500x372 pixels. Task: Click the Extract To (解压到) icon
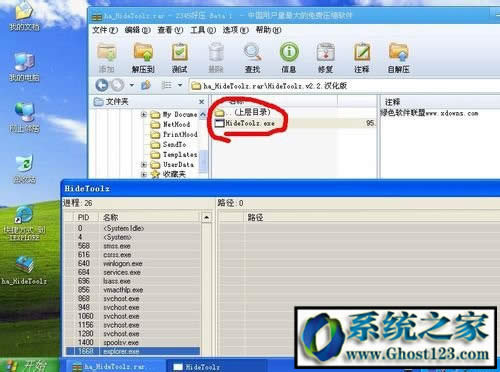(143, 53)
